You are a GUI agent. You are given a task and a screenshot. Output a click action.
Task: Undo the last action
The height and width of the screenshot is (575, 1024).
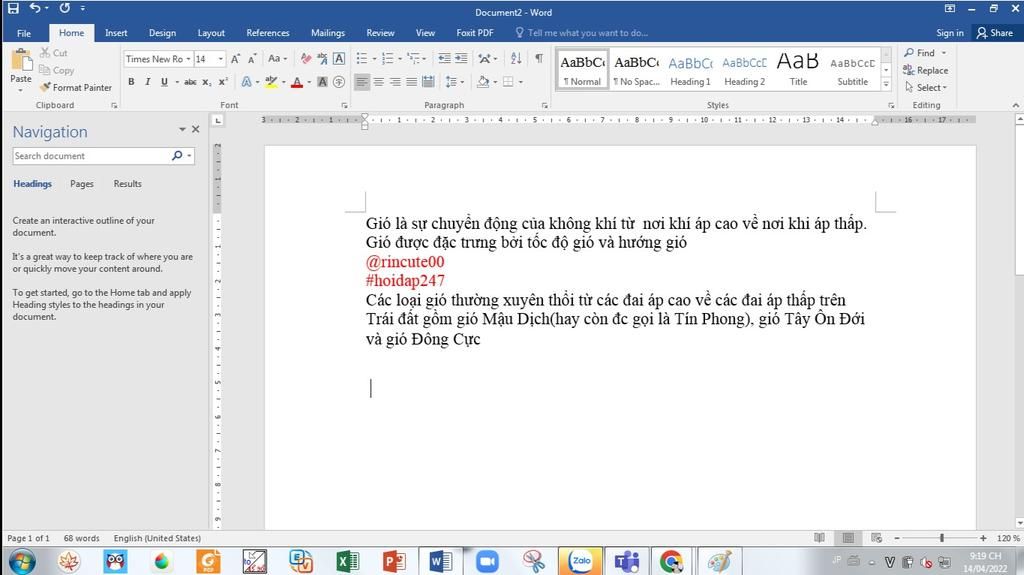click(x=35, y=8)
